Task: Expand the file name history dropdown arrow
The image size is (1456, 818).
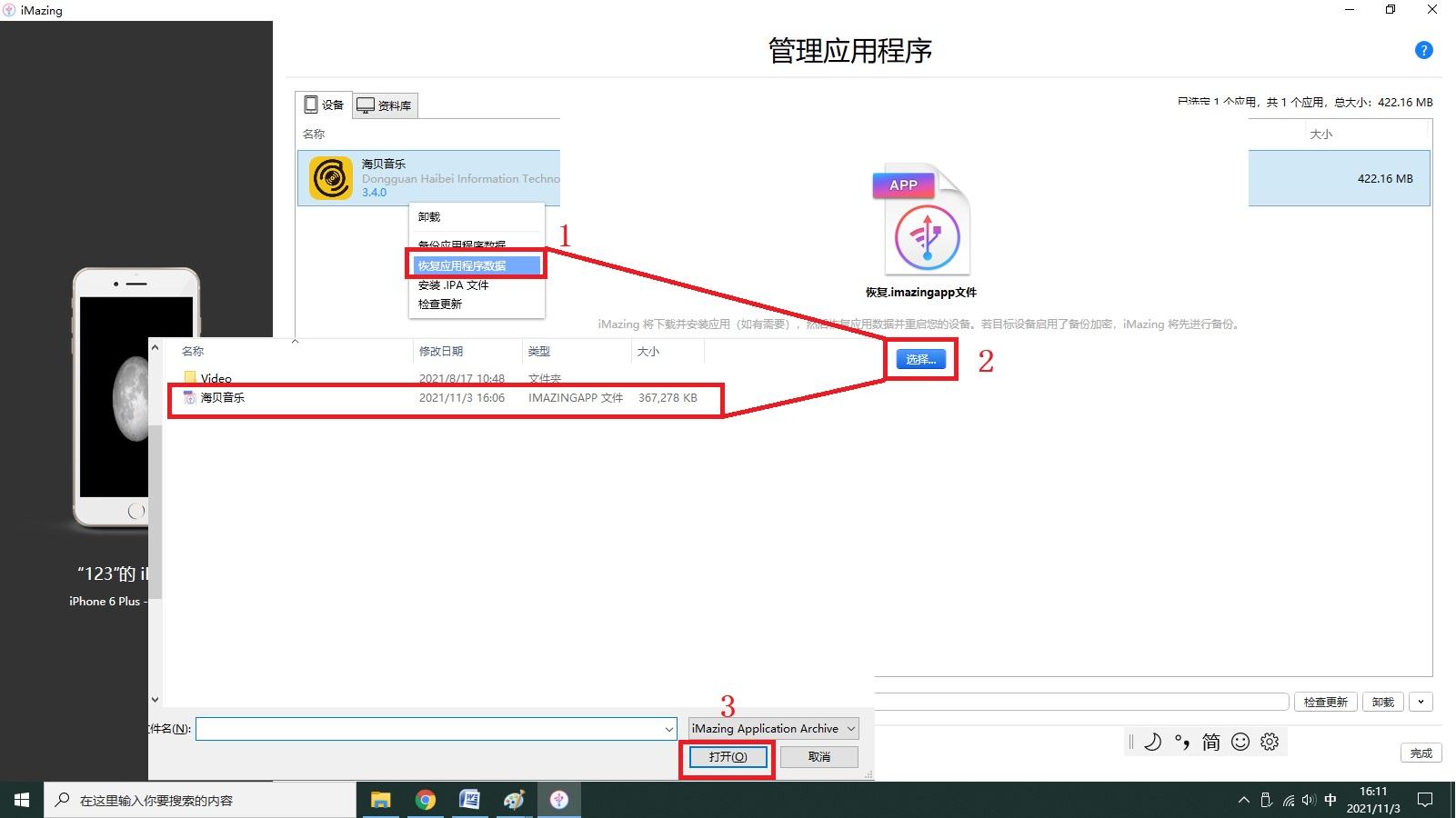Action: (x=669, y=729)
